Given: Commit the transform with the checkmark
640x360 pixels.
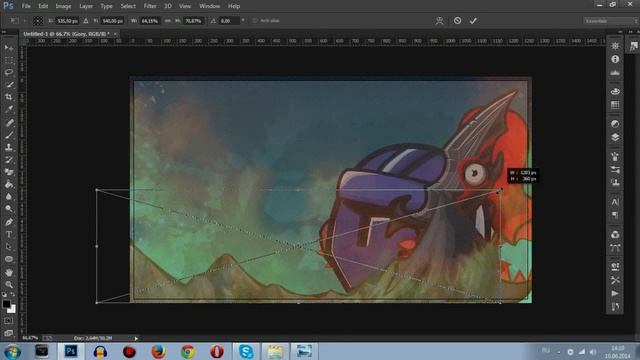Looking at the screenshot, I should (473, 21).
